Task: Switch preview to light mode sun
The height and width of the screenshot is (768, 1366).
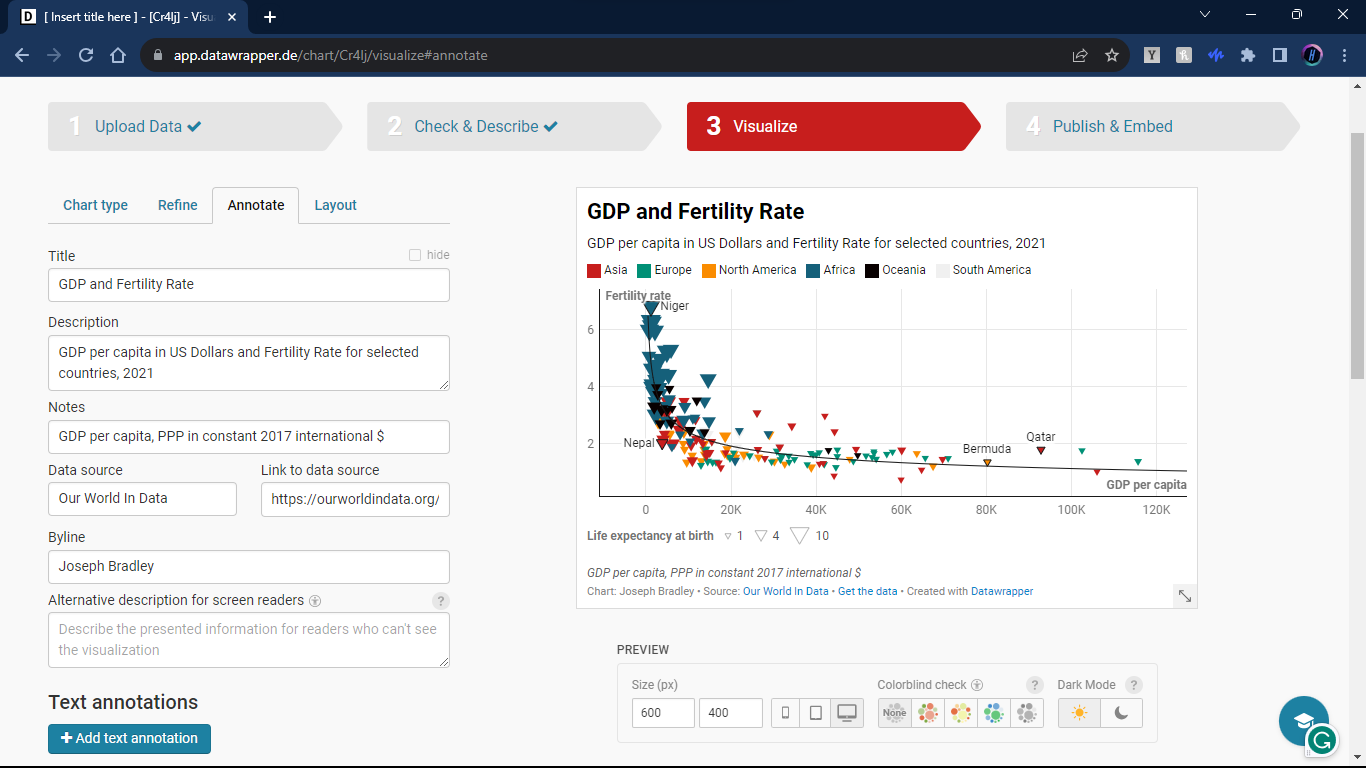Action: coord(1079,713)
